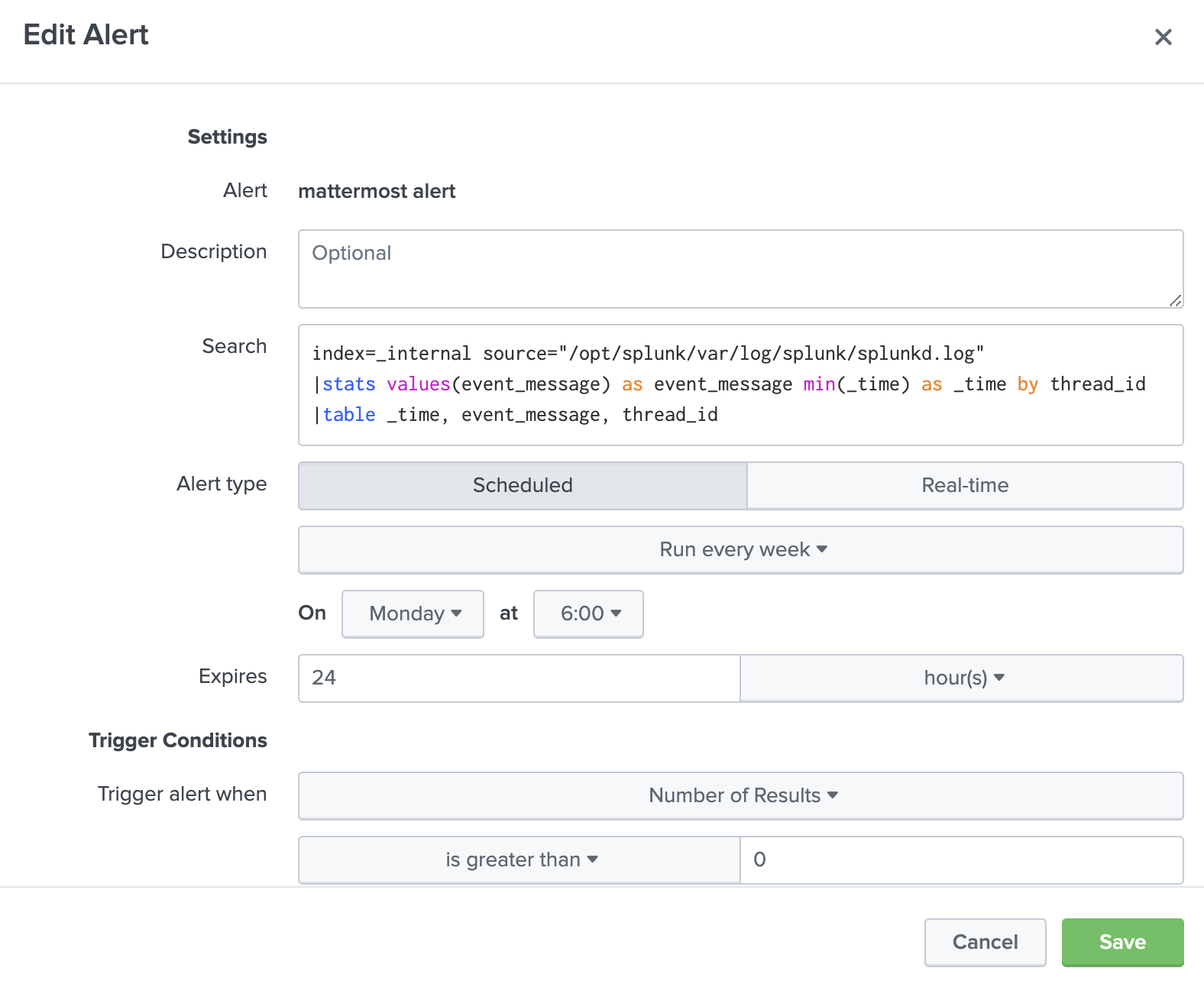Viewport: 1204px width, 984px height.
Task: Open the 6:00 time dropdown
Action: coord(588,613)
